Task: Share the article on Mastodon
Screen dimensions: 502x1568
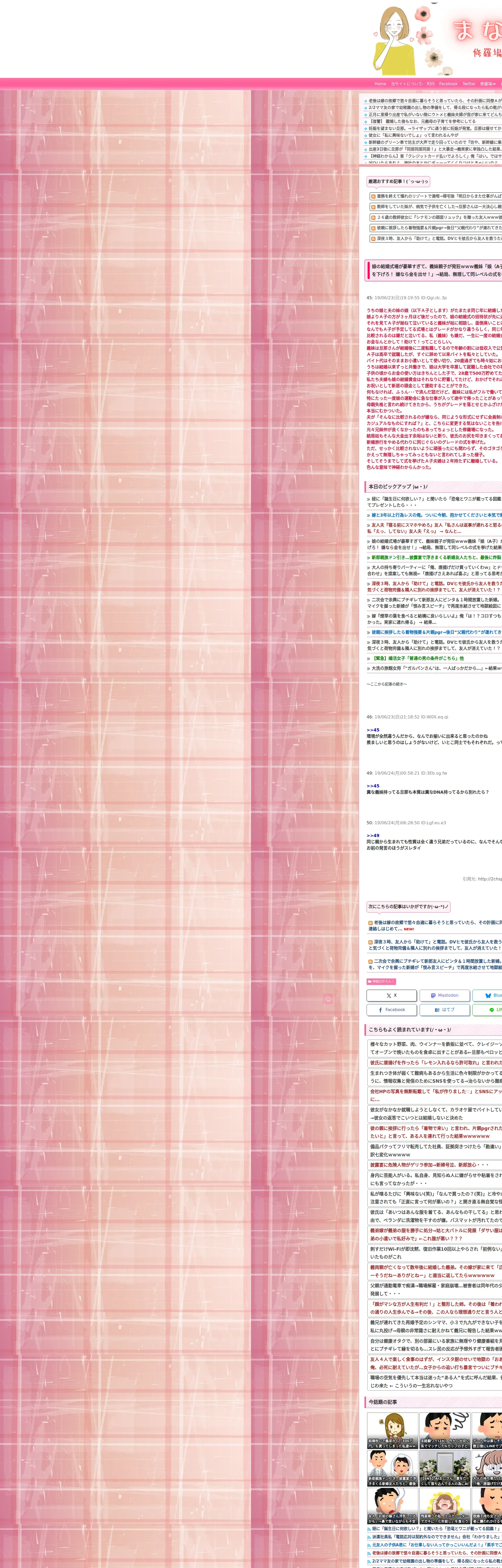Action: pos(444,995)
